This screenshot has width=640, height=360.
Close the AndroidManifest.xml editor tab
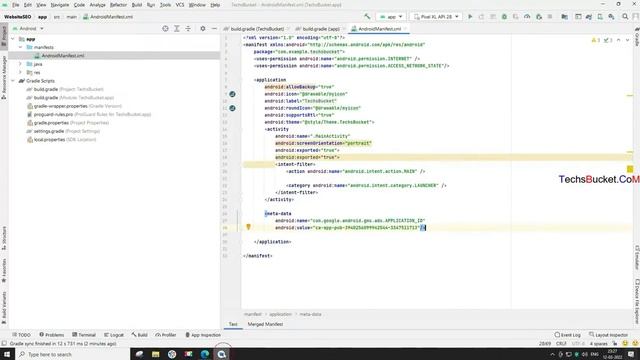[x=405, y=29]
